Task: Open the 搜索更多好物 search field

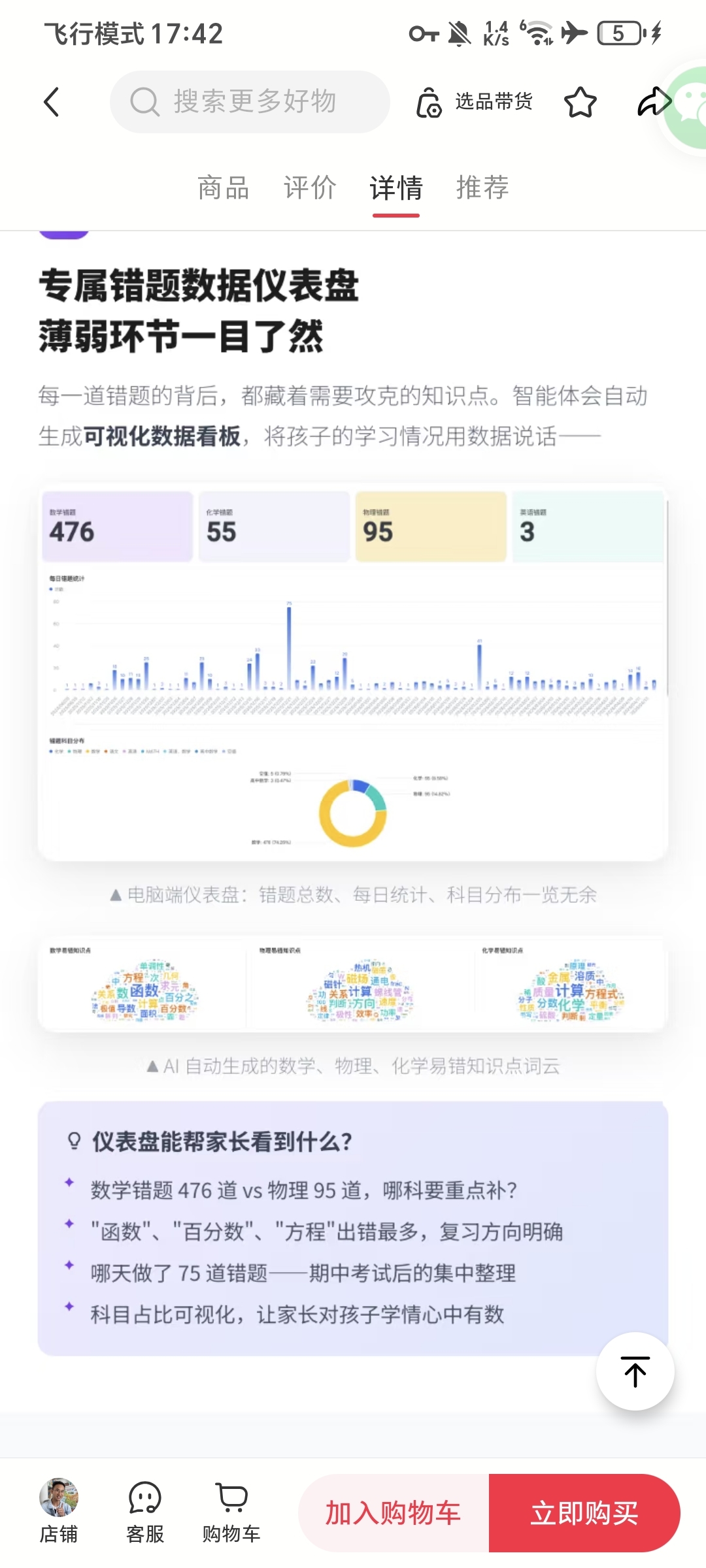Action: click(x=250, y=102)
